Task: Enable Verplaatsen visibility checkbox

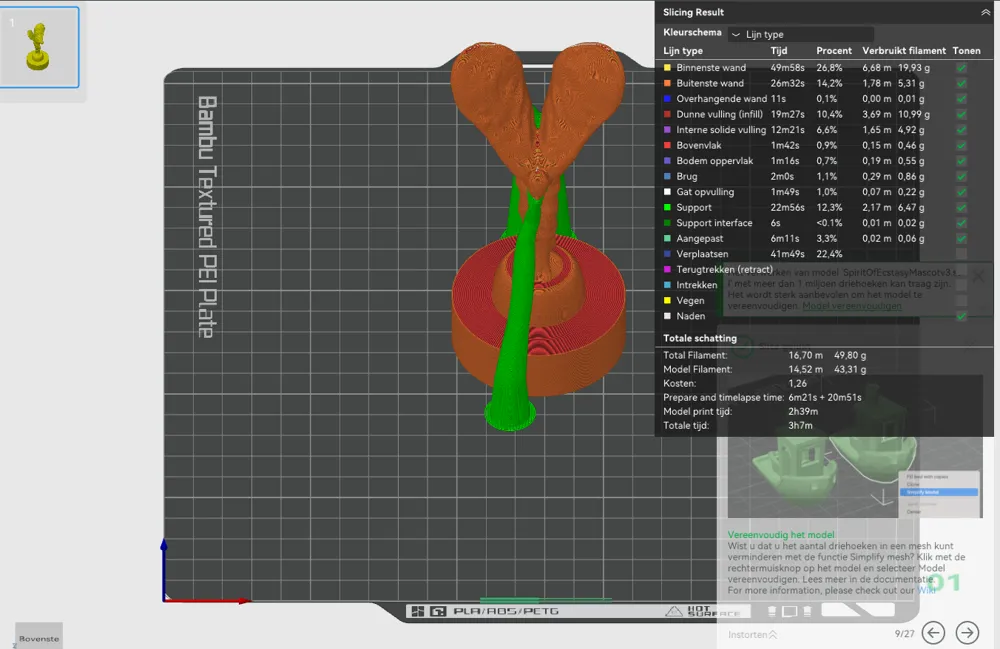Action: [x=961, y=254]
